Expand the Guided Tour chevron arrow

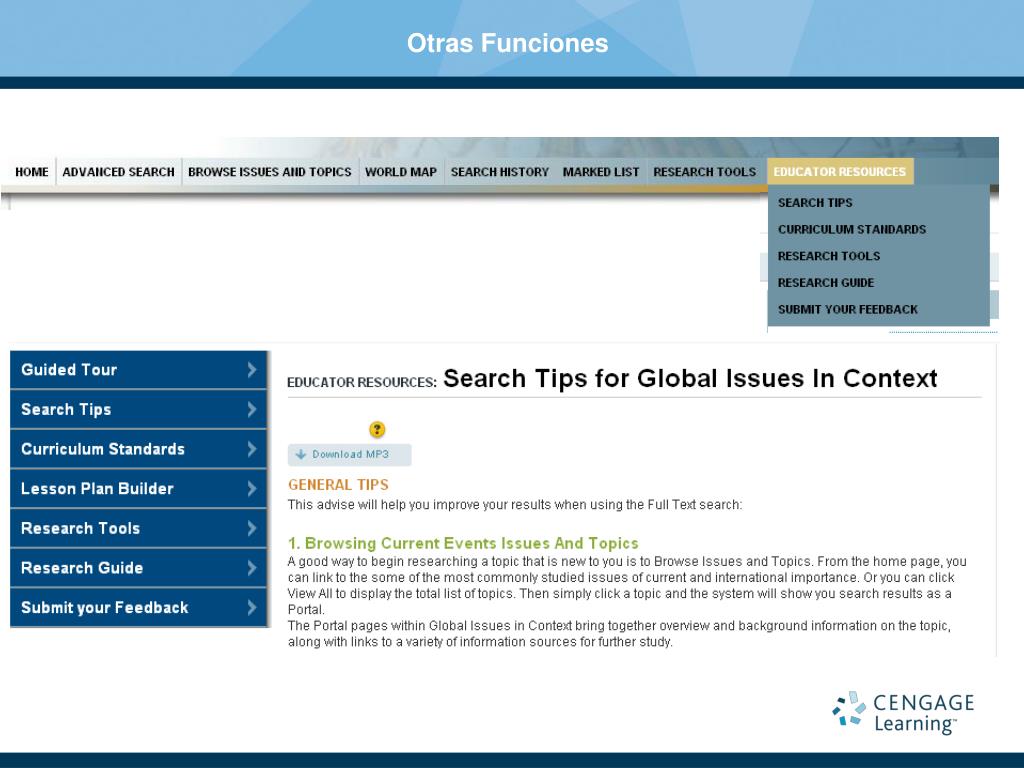pyautogui.click(x=251, y=370)
